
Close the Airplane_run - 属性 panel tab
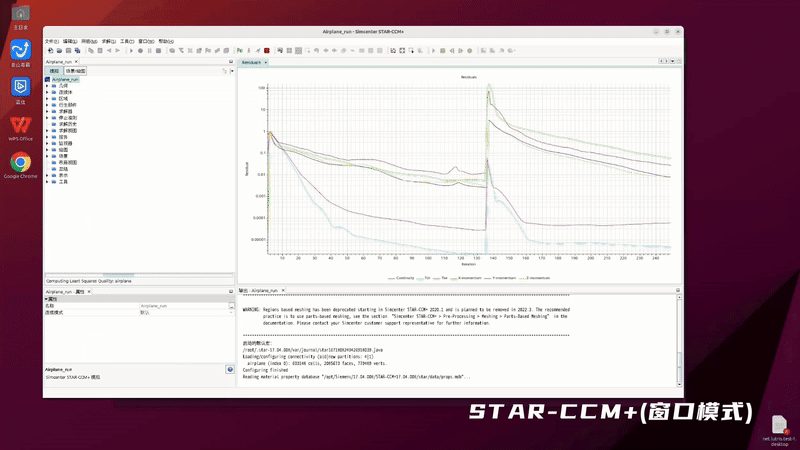(89, 292)
